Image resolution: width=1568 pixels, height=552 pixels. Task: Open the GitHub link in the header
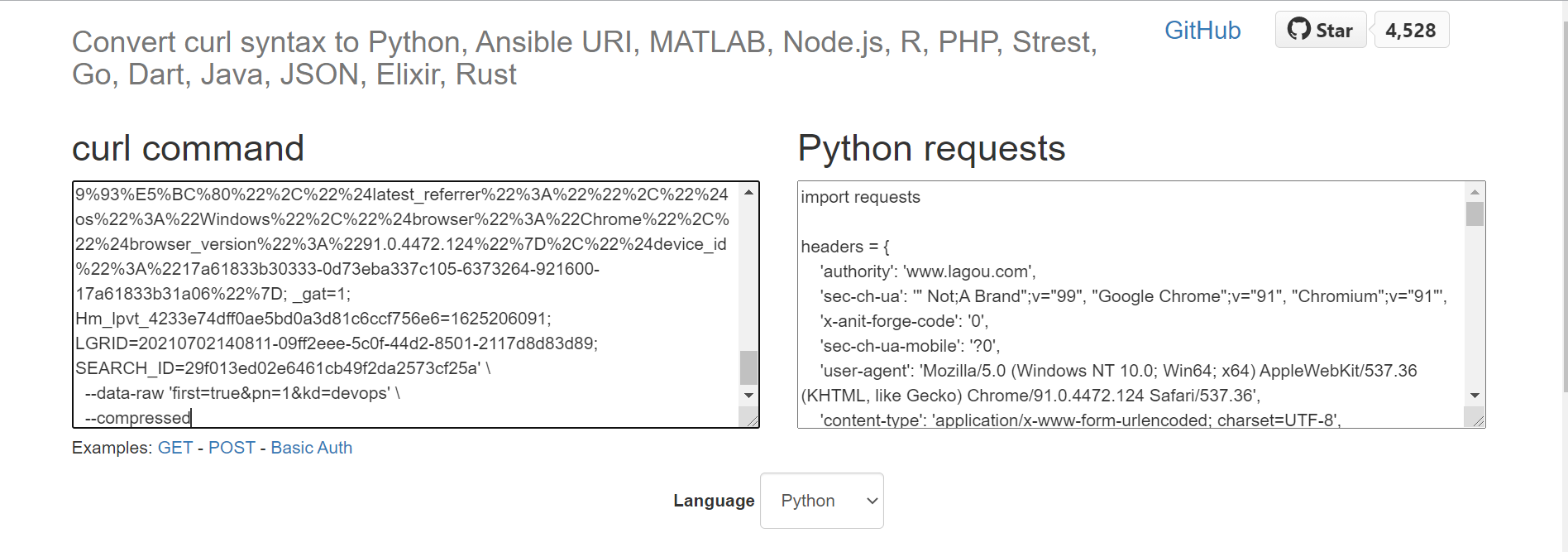1202,31
